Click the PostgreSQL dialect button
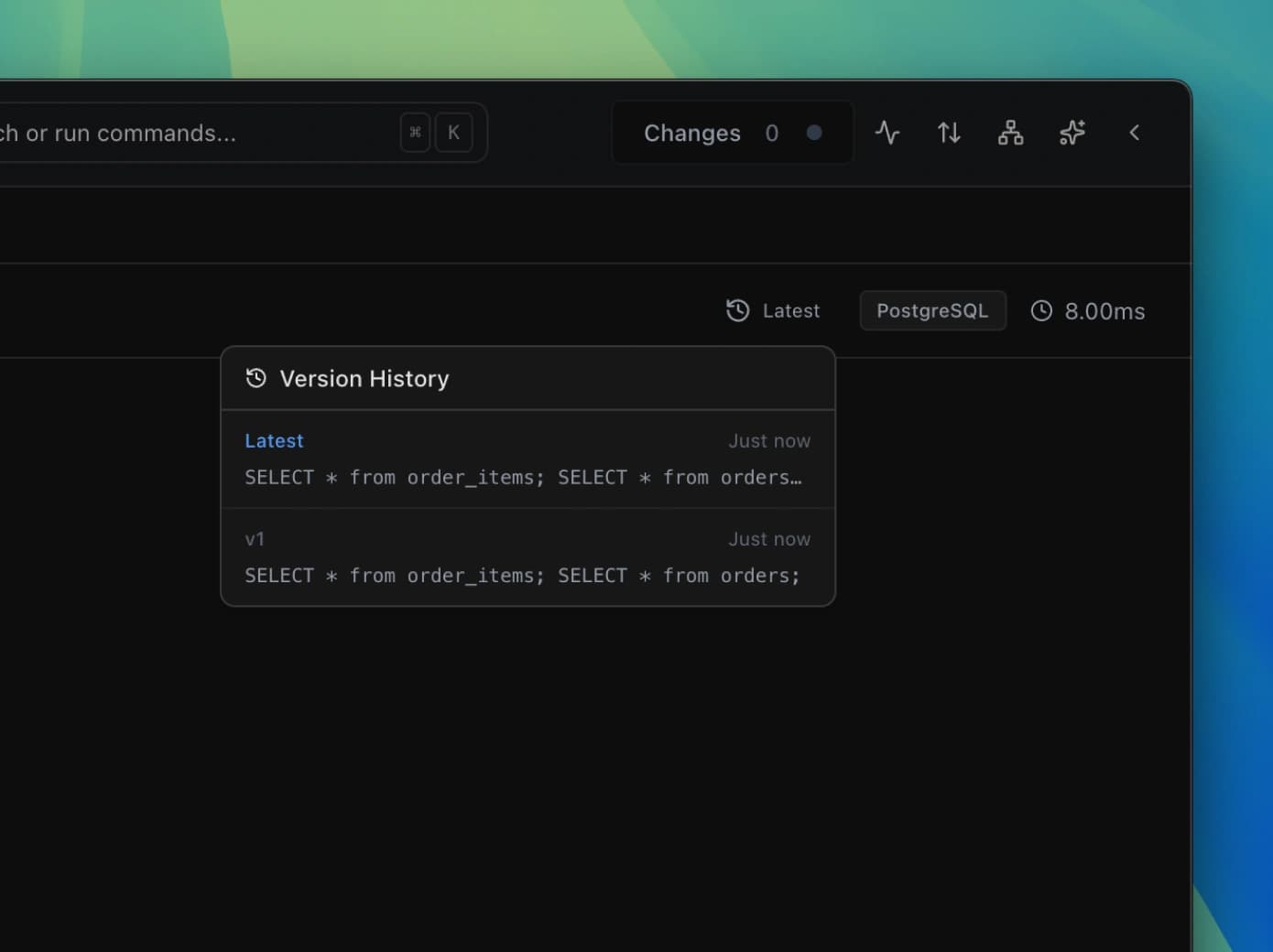Viewport: 1273px width, 952px height. [x=932, y=311]
